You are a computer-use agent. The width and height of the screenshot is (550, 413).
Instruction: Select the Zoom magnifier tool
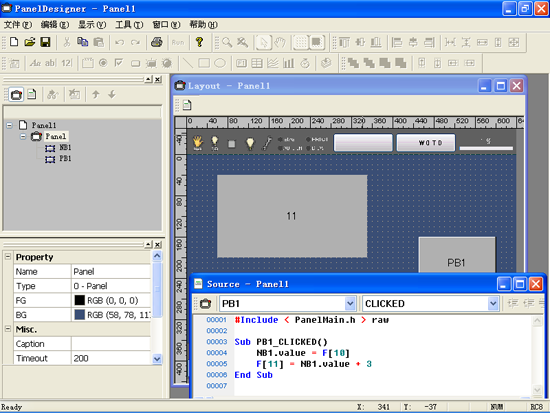tap(227, 42)
